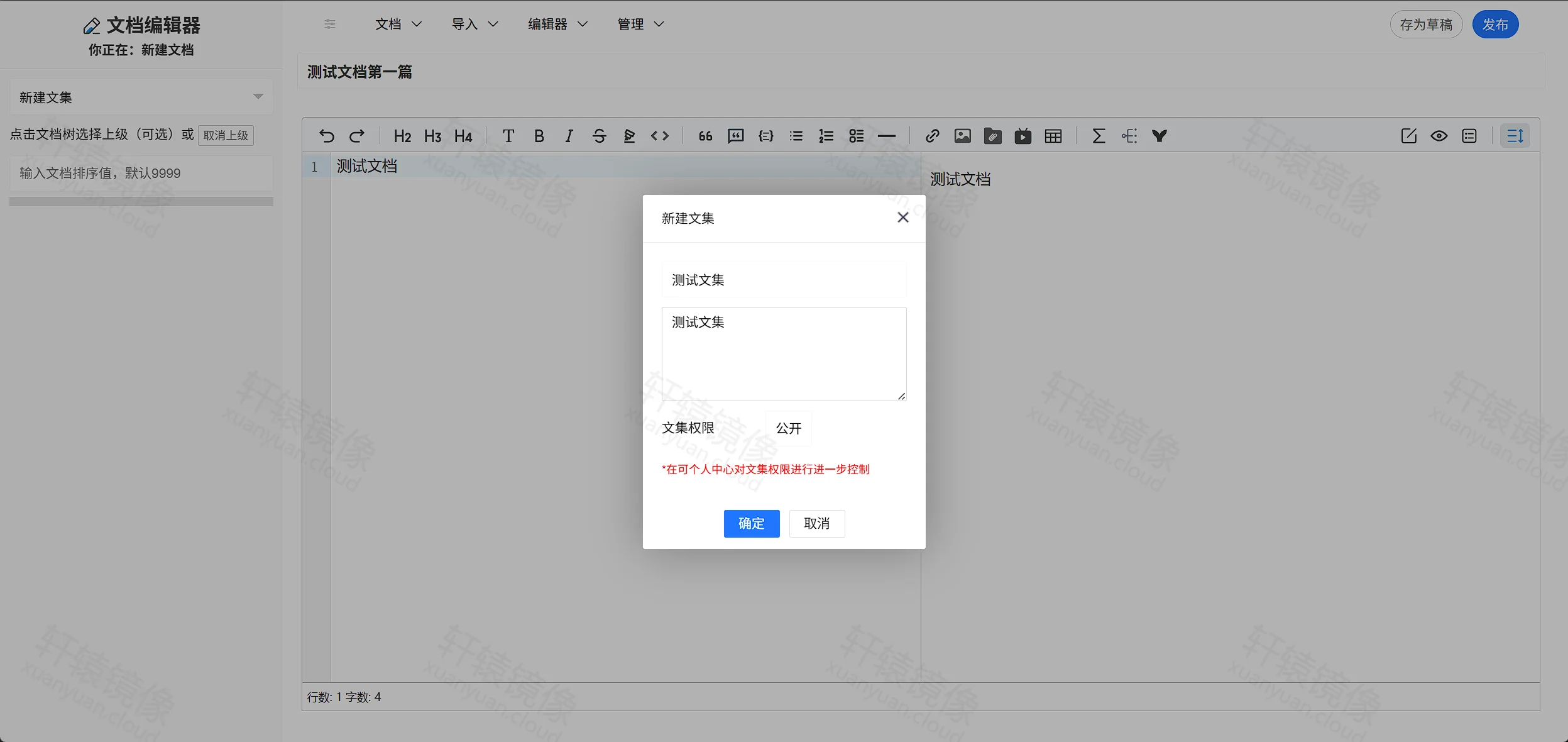Image resolution: width=1568 pixels, height=742 pixels.
Task: Open the 管理 menu
Action: pos(641,24)
